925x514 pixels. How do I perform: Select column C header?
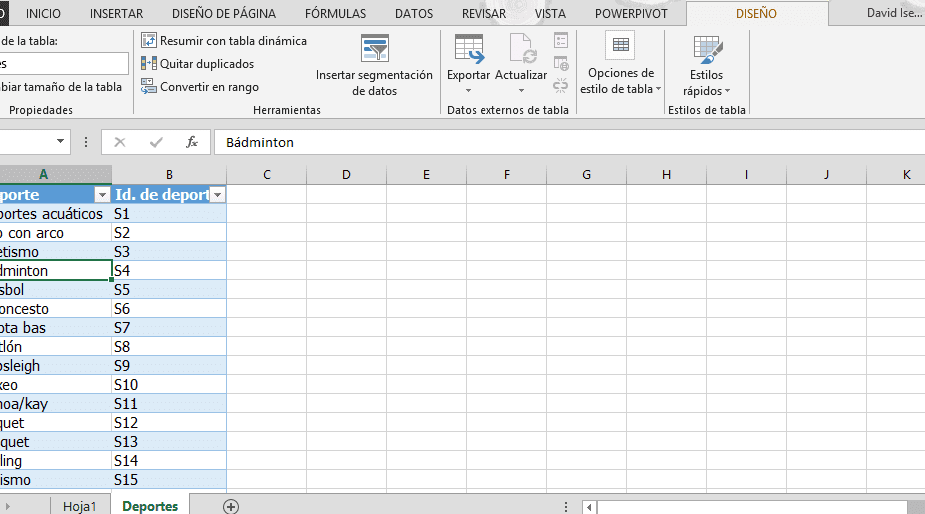pyautogui.click(x=267, y=175)
